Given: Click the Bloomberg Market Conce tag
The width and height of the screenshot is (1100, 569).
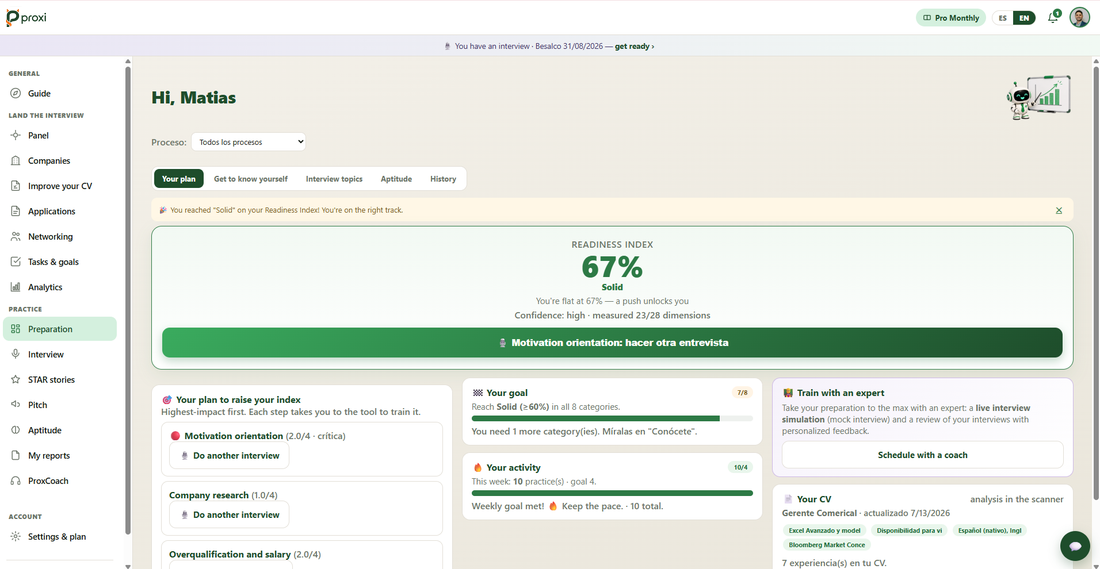Looking at the screenshot, I should [826, 544].
